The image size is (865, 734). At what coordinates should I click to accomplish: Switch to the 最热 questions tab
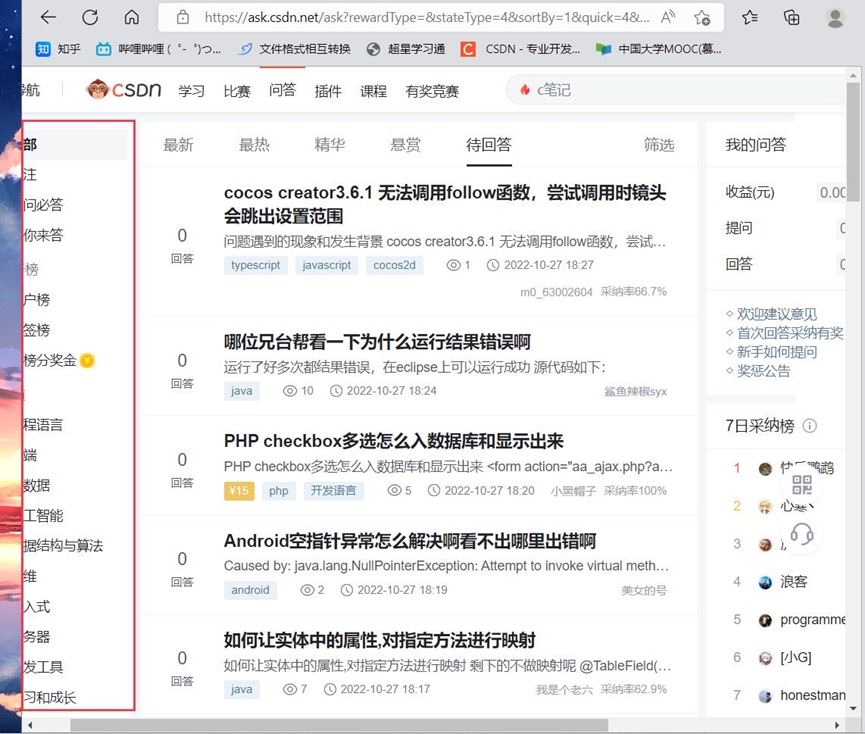click(254, 145)
